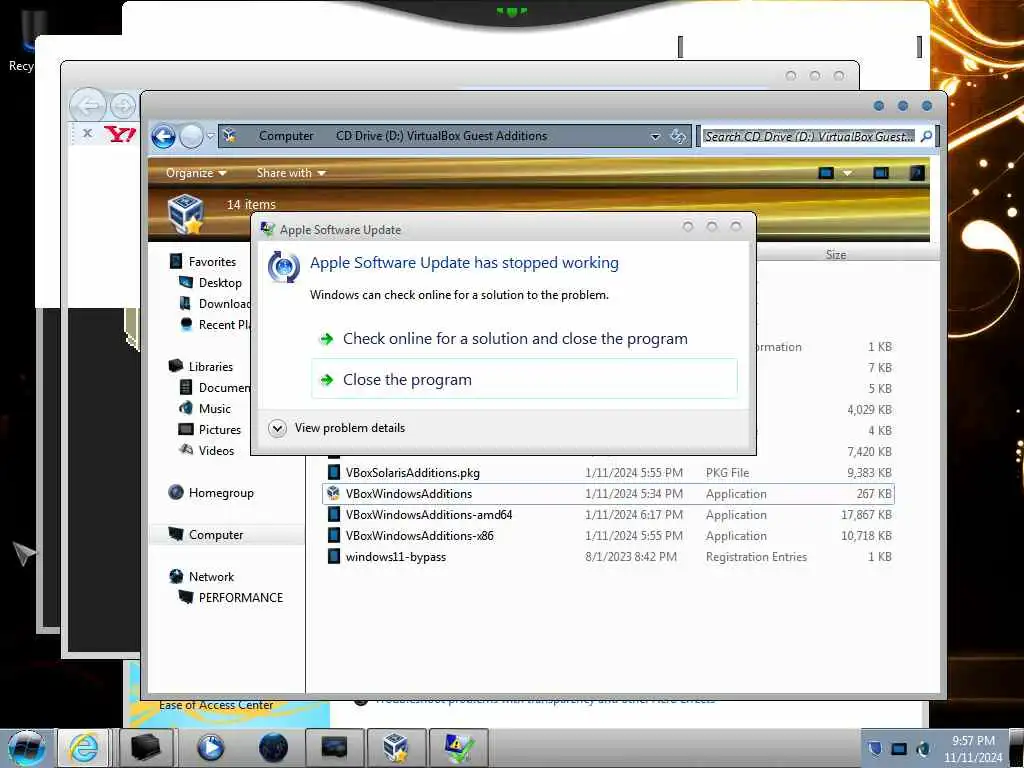Screen dimensions: 1024x768
Task: Click the Apple Software Update error taskbar icon
Action: [458, 748]
